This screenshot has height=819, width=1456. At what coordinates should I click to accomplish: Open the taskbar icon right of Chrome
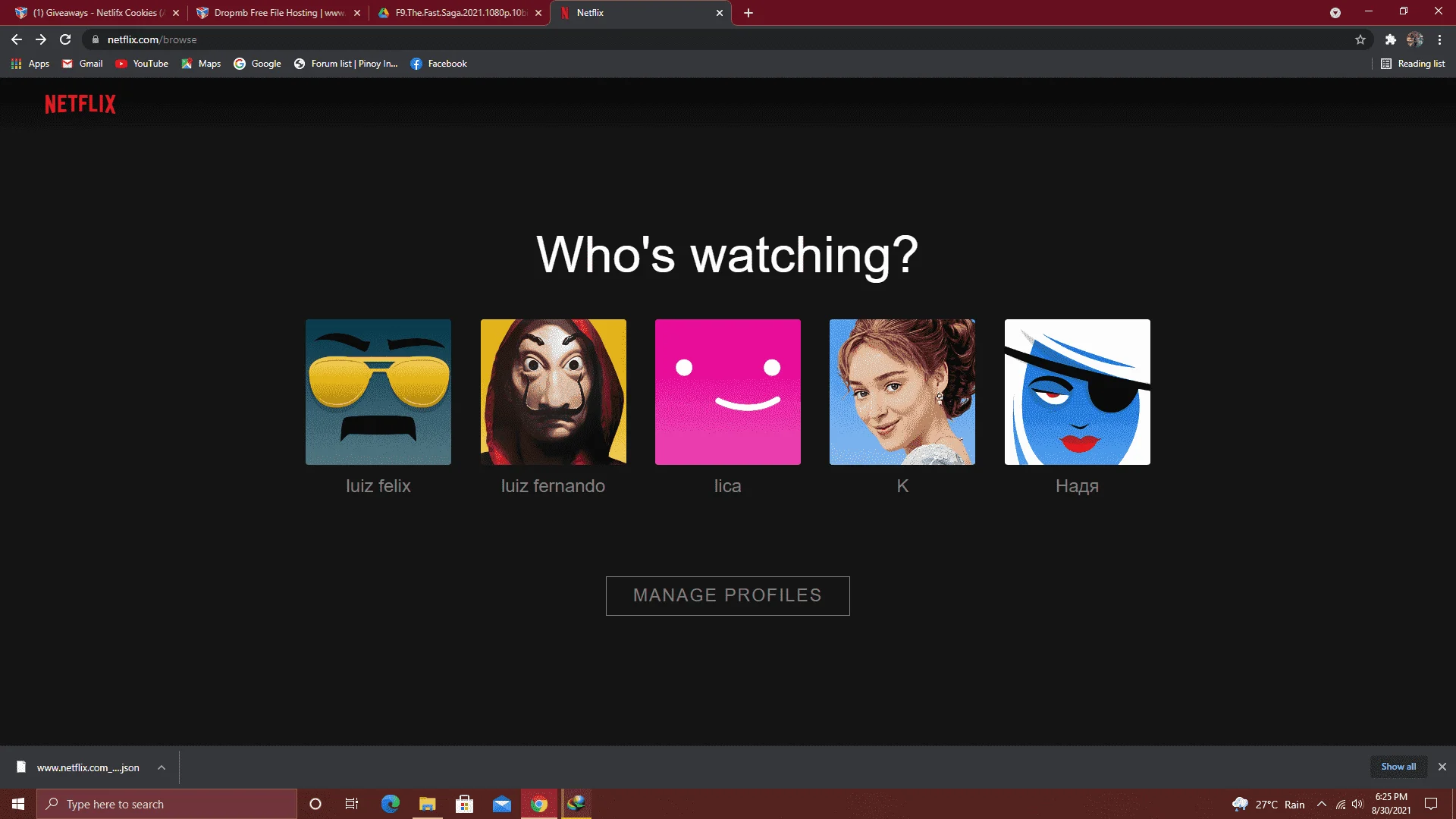(x=576, y=804)
